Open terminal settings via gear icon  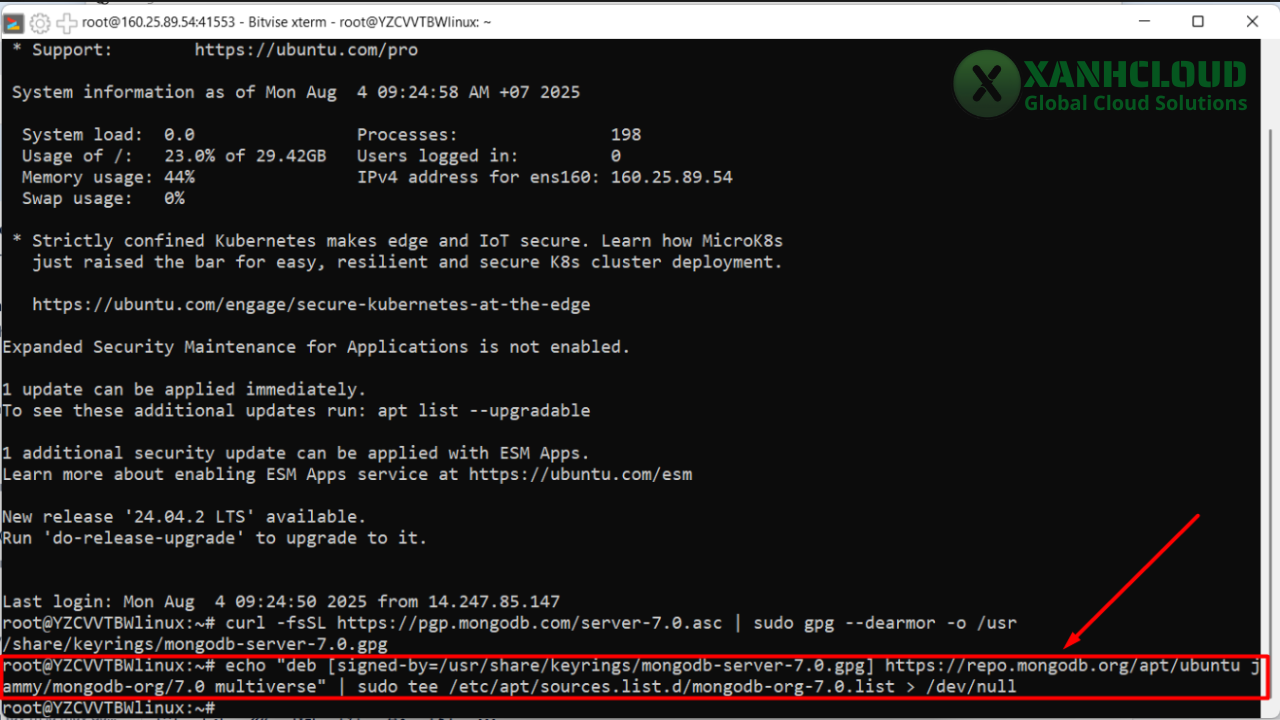[x=40, y=22]
